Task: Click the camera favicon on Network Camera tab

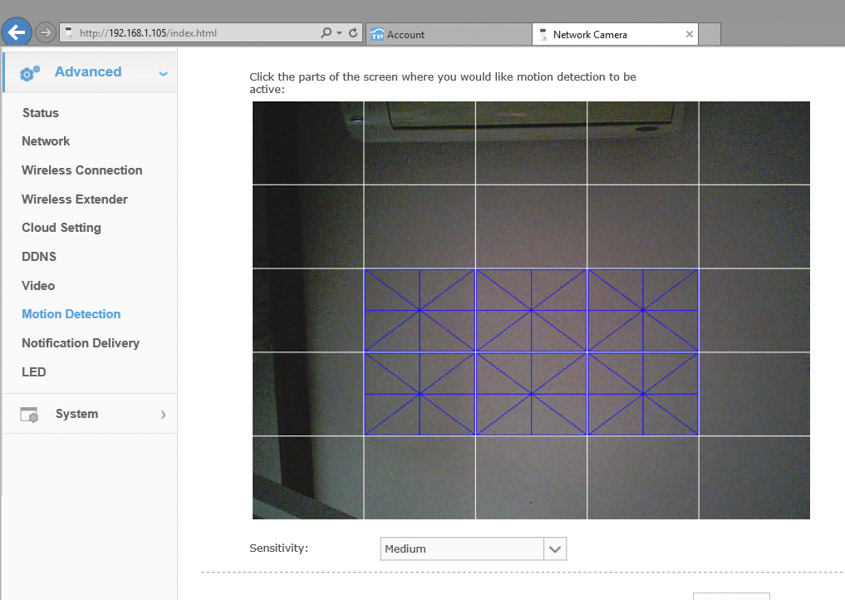Action: (x=543, y=35)
